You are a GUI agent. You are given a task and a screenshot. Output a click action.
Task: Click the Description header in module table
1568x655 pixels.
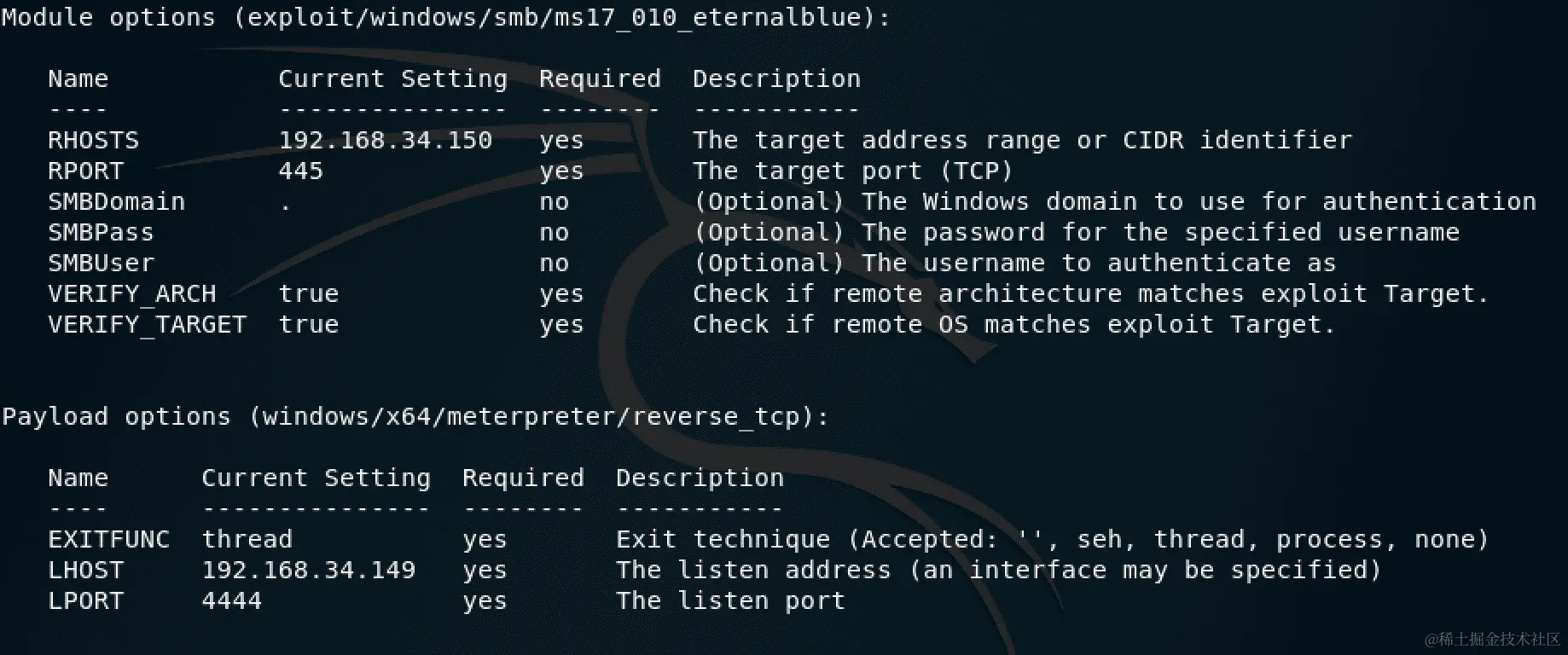click(777, 78)
